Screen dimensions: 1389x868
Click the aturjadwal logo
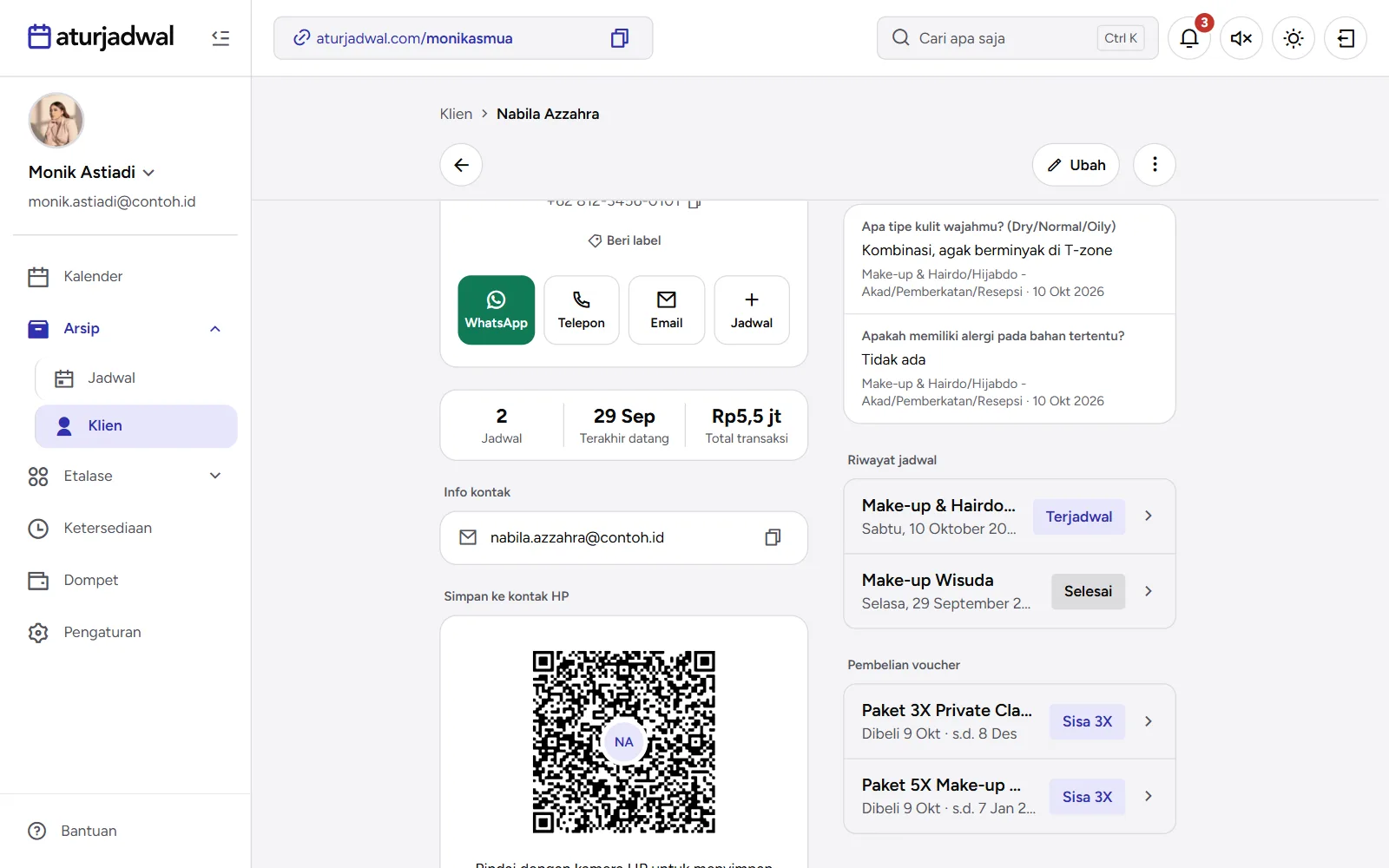coord(101,36)
